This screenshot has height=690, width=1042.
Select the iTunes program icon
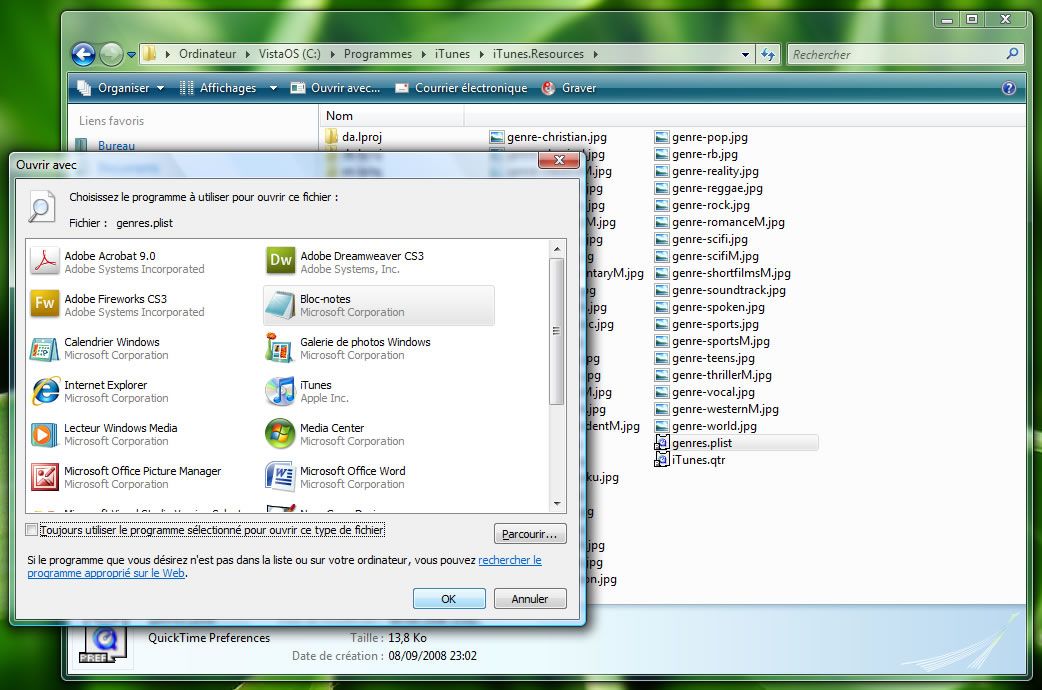click(x=280, y=391)
